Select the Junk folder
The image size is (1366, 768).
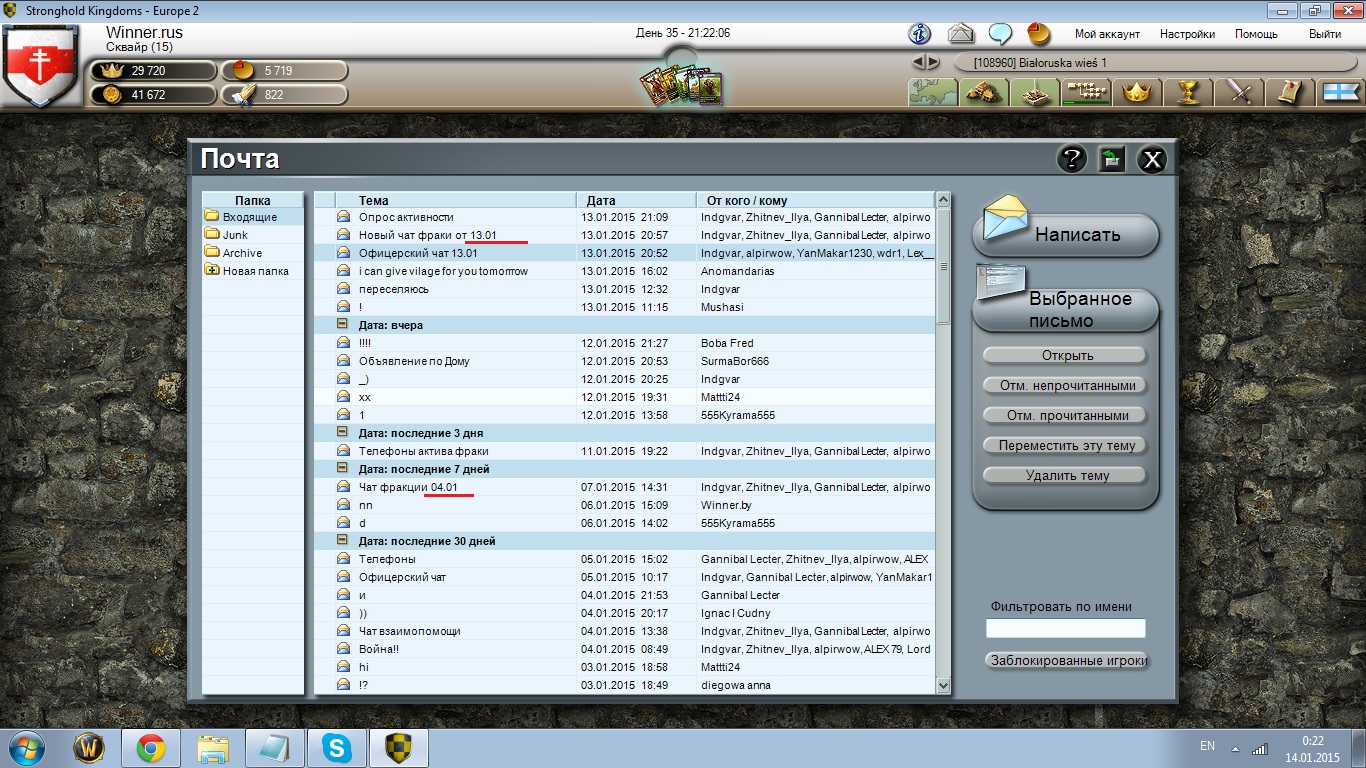point(253,235)
